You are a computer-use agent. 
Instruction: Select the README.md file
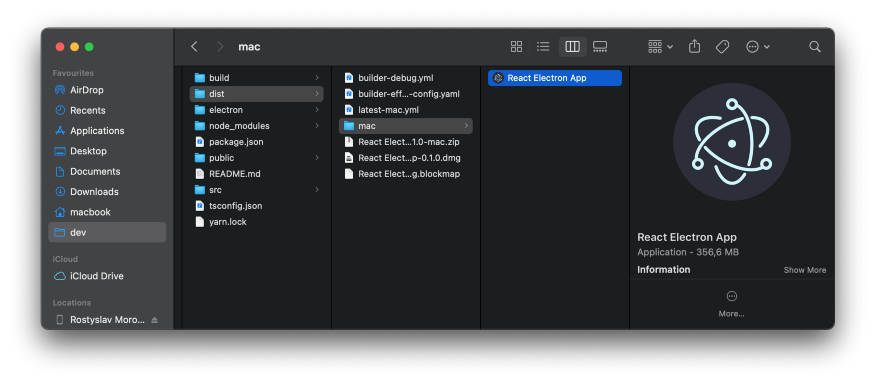257,174
